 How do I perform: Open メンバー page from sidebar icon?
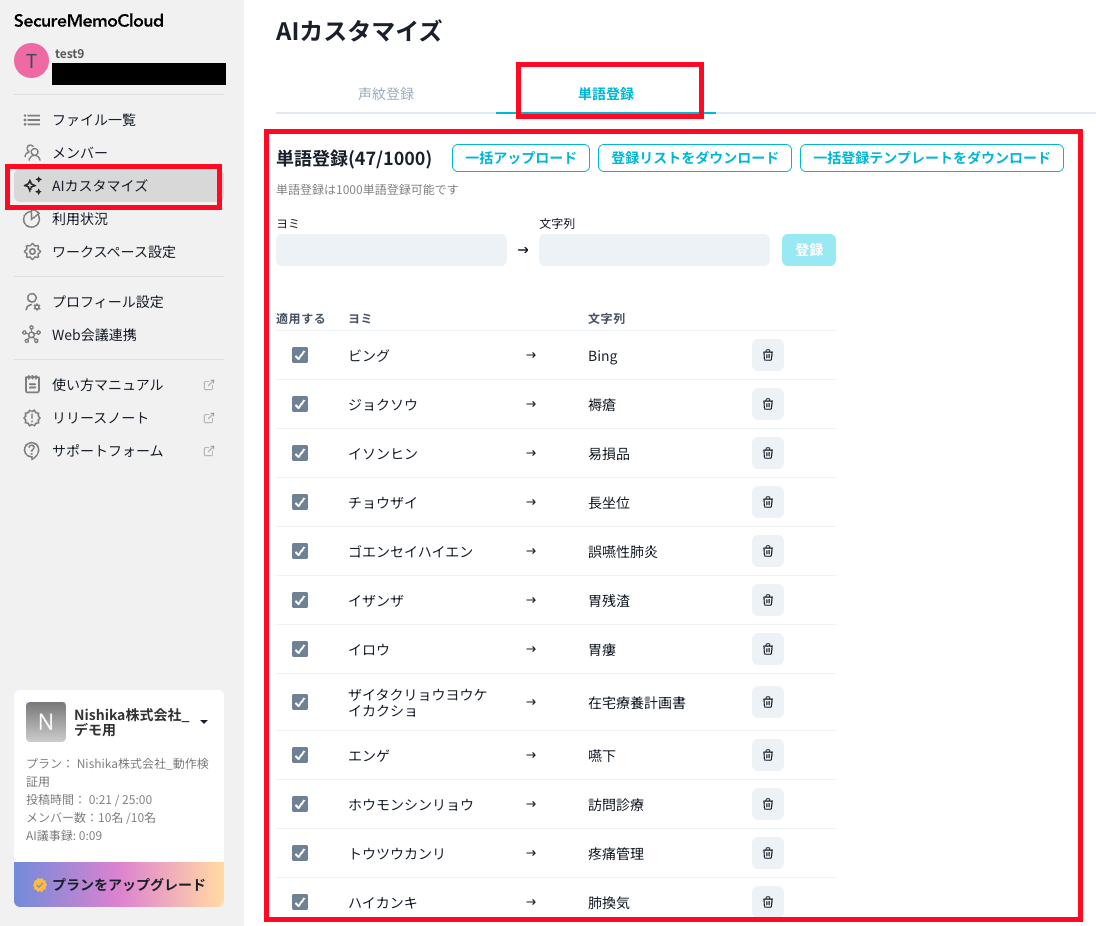tap(32, 153)
